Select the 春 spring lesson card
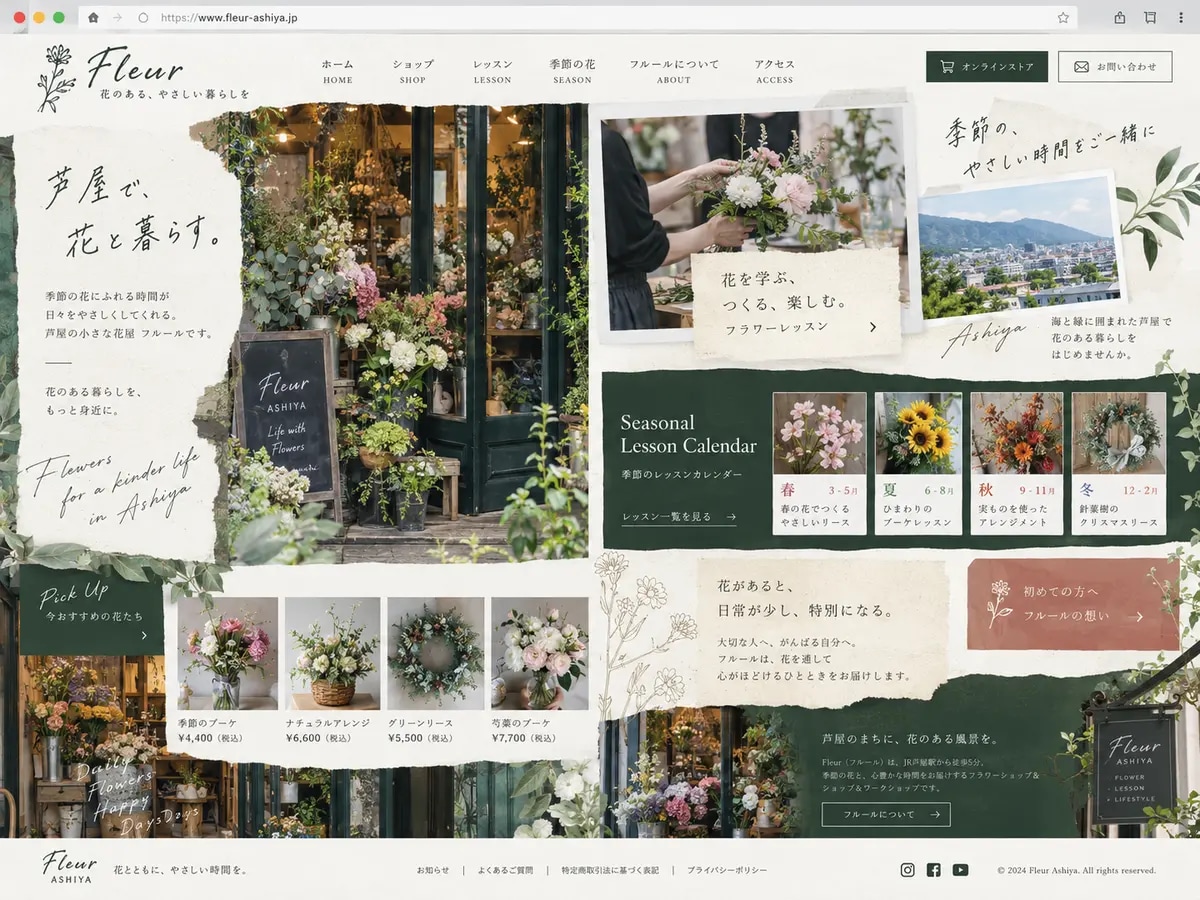 [819, 463]
